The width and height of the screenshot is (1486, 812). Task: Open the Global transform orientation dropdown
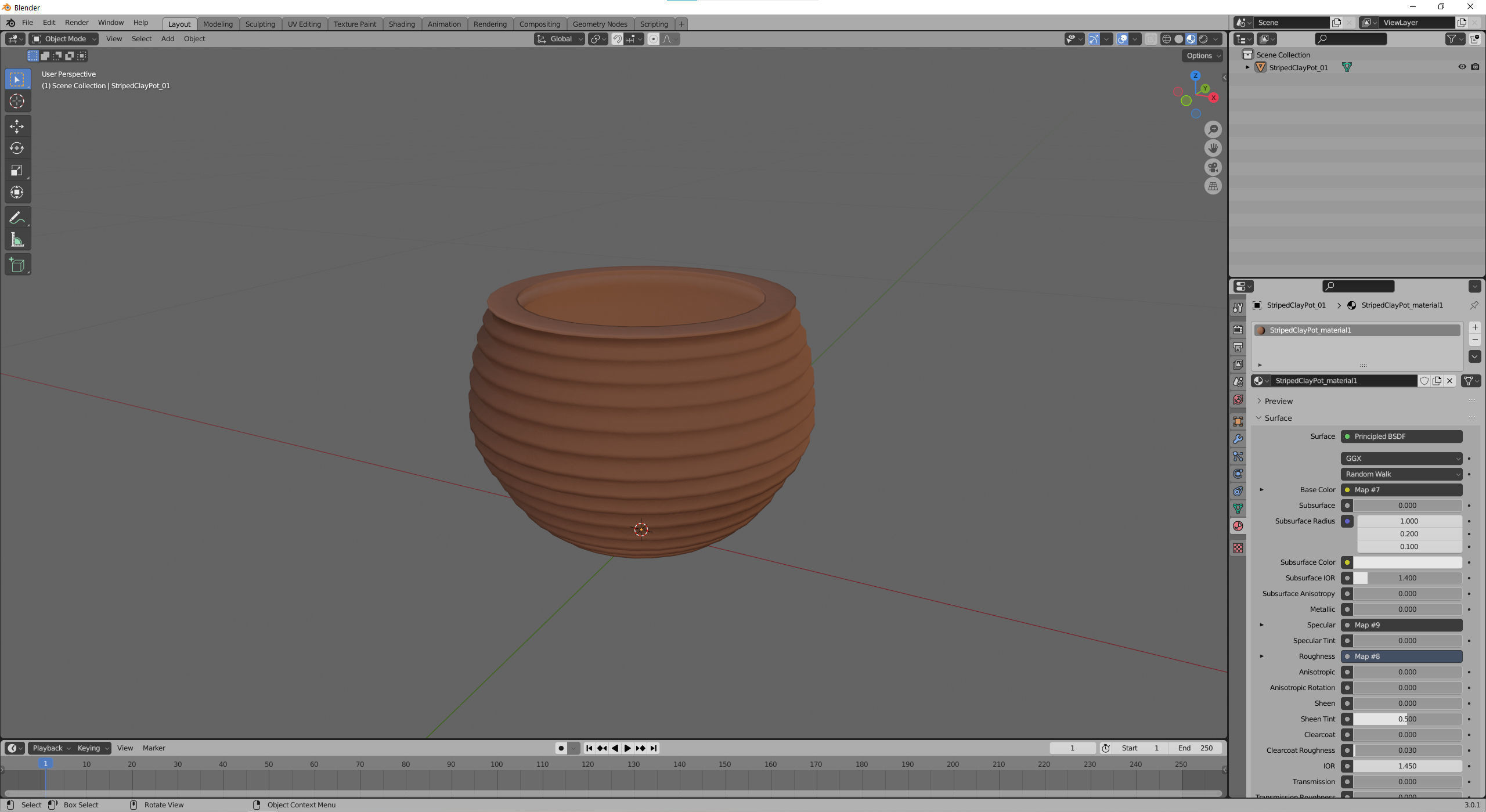(559, 39)
